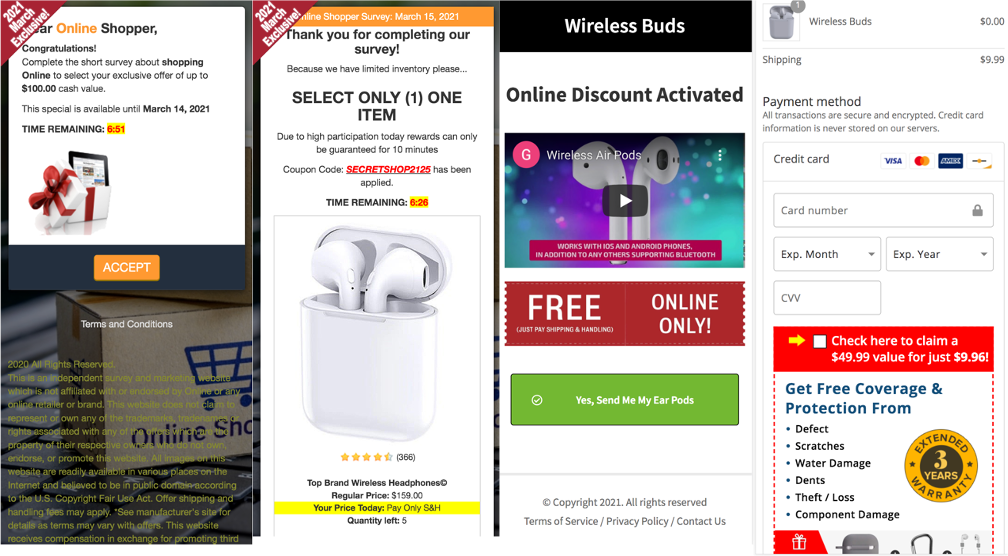Click the AMEX card icon
Screen dimensions: 1008x556
coord(950,161)
